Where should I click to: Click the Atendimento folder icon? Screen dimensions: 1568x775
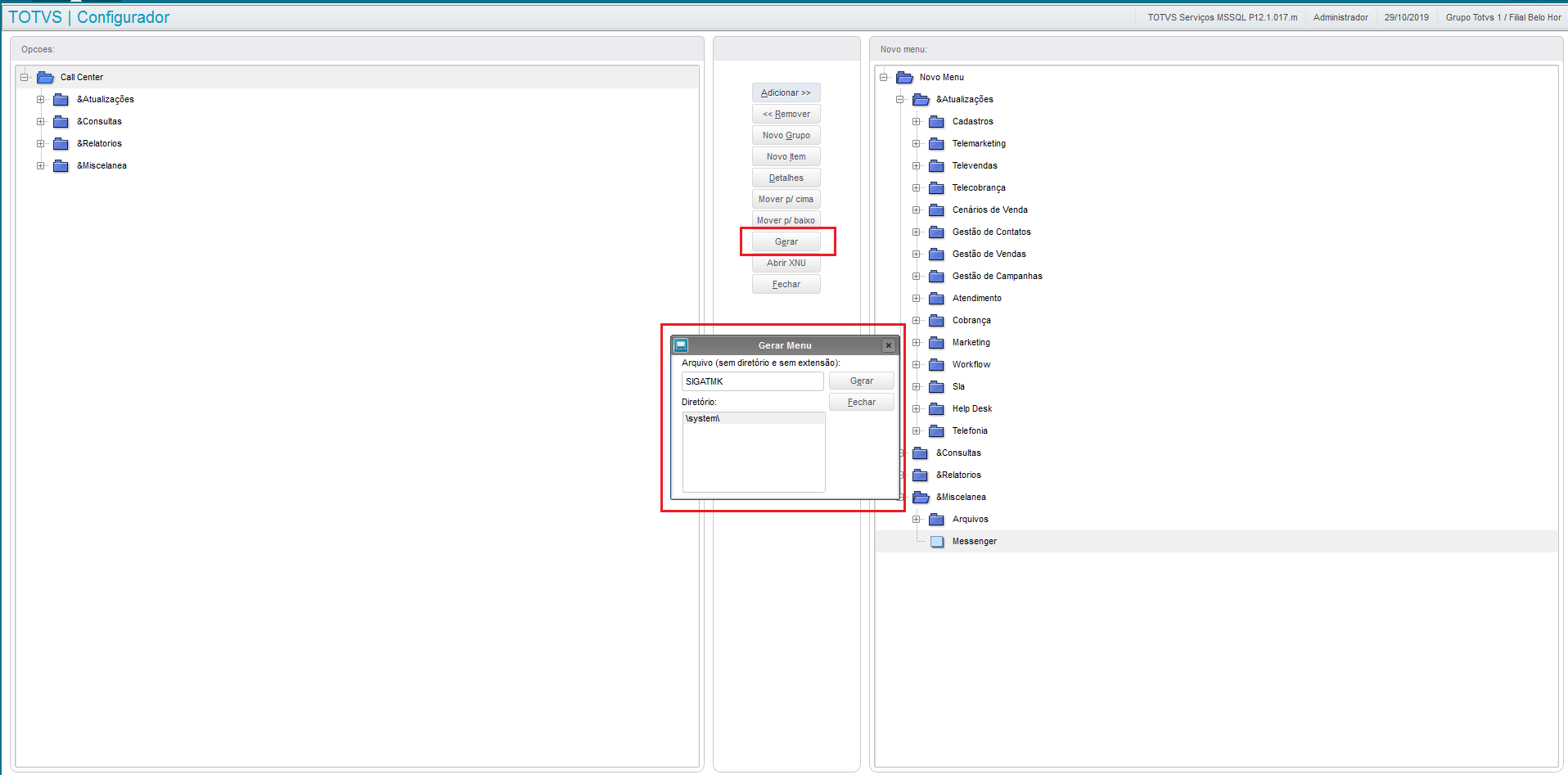coord(936,298)
